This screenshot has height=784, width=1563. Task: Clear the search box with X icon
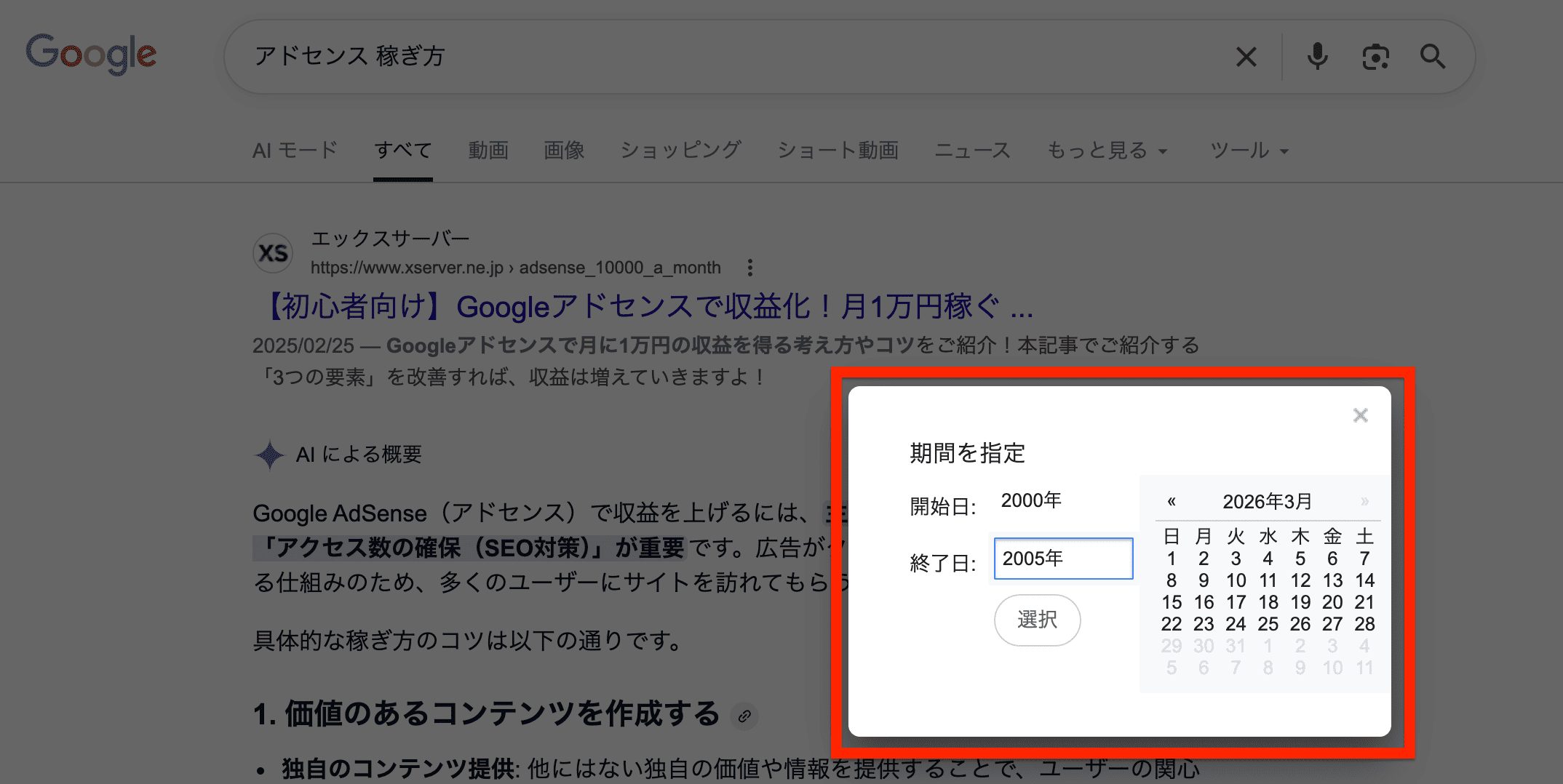point(1246,57)
